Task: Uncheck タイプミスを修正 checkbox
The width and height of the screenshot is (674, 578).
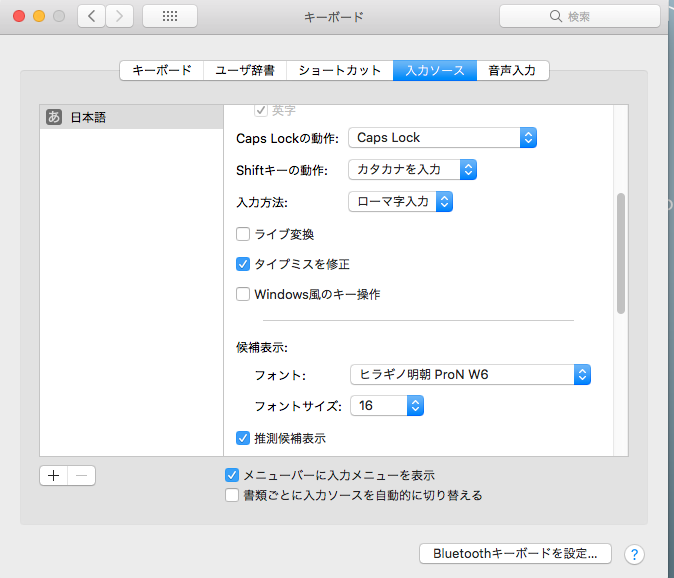Action: (x=242, y=264)
